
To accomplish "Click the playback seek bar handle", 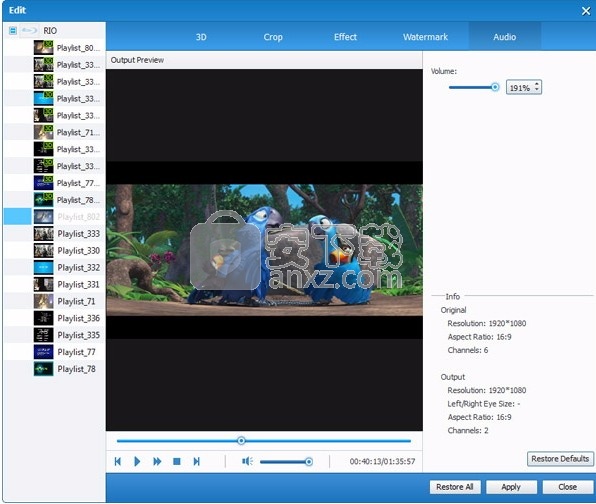I will [x=241, y=441].
